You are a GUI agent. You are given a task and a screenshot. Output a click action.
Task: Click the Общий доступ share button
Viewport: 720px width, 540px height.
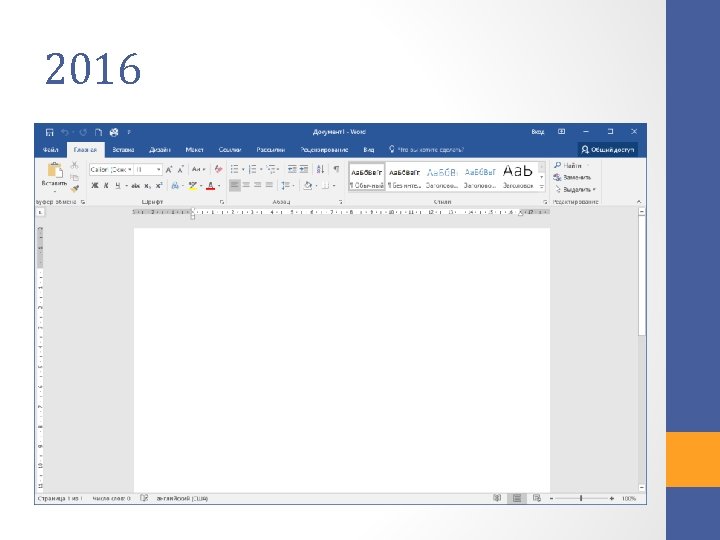pyautogui.click(x=608, y=150)
